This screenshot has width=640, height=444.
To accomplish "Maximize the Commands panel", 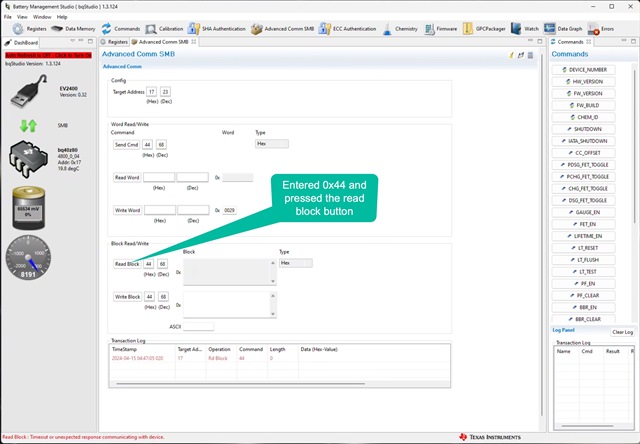I will tap(633, 41).
